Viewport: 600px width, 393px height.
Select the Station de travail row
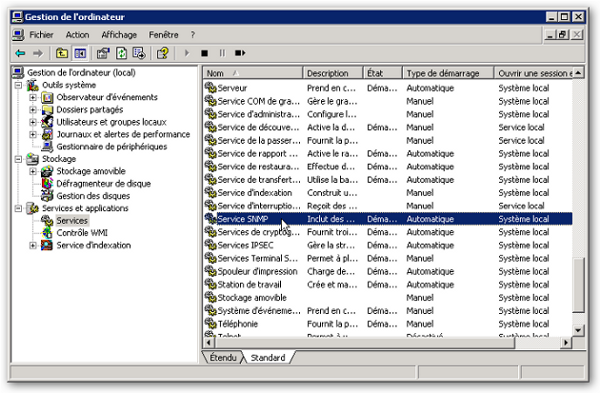click(388, 284)
